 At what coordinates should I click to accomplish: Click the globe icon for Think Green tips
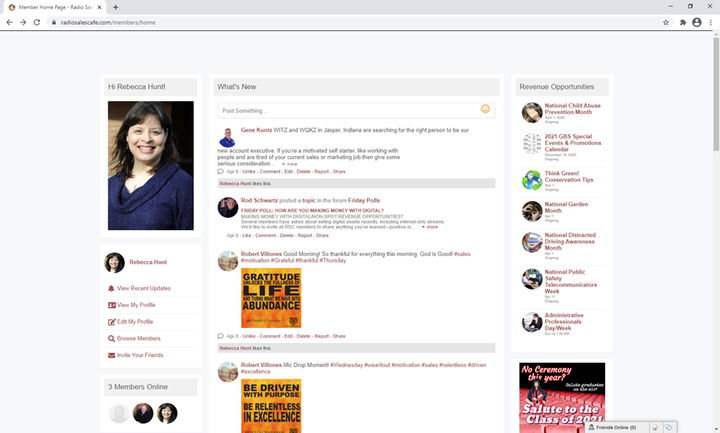[532, 180]
